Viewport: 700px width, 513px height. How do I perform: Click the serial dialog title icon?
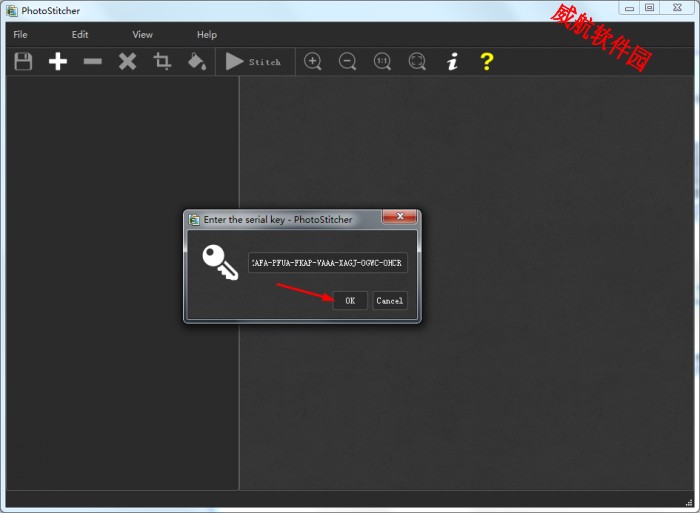click(x=194, y=219)
